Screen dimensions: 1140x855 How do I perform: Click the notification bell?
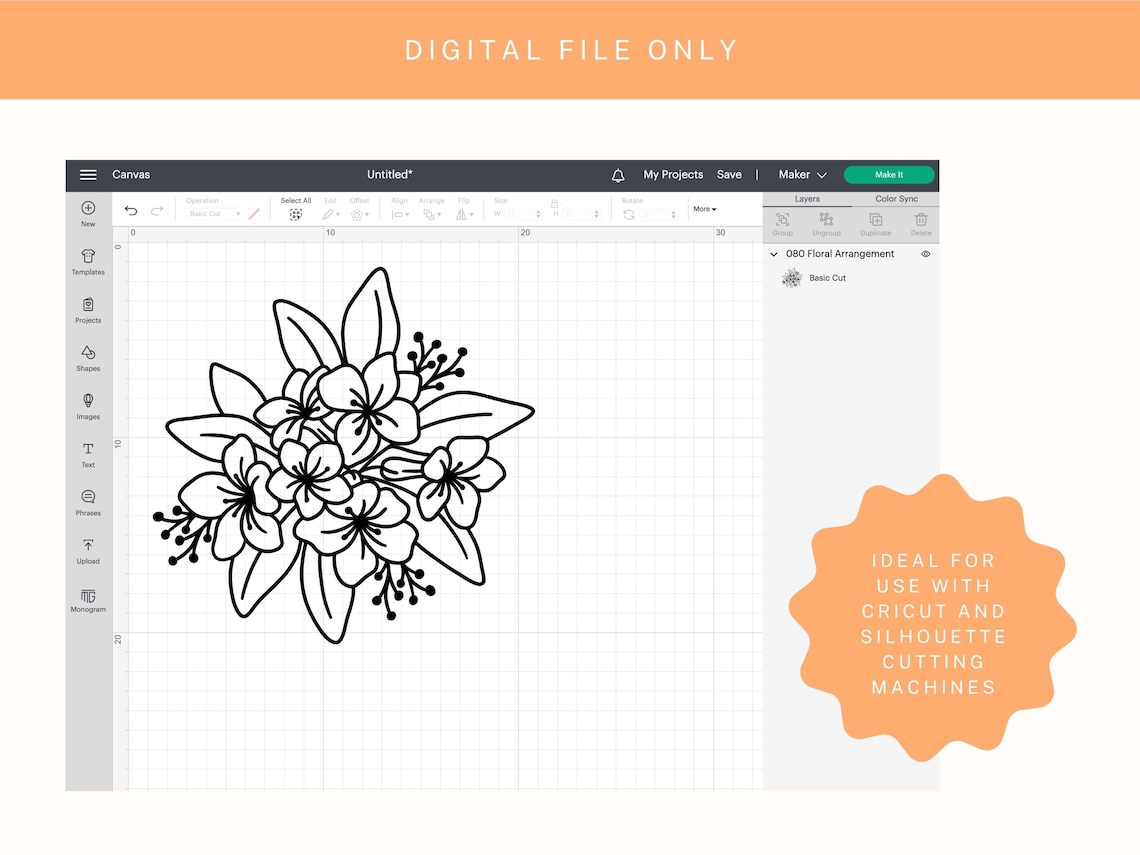click(x=618, y=174)
